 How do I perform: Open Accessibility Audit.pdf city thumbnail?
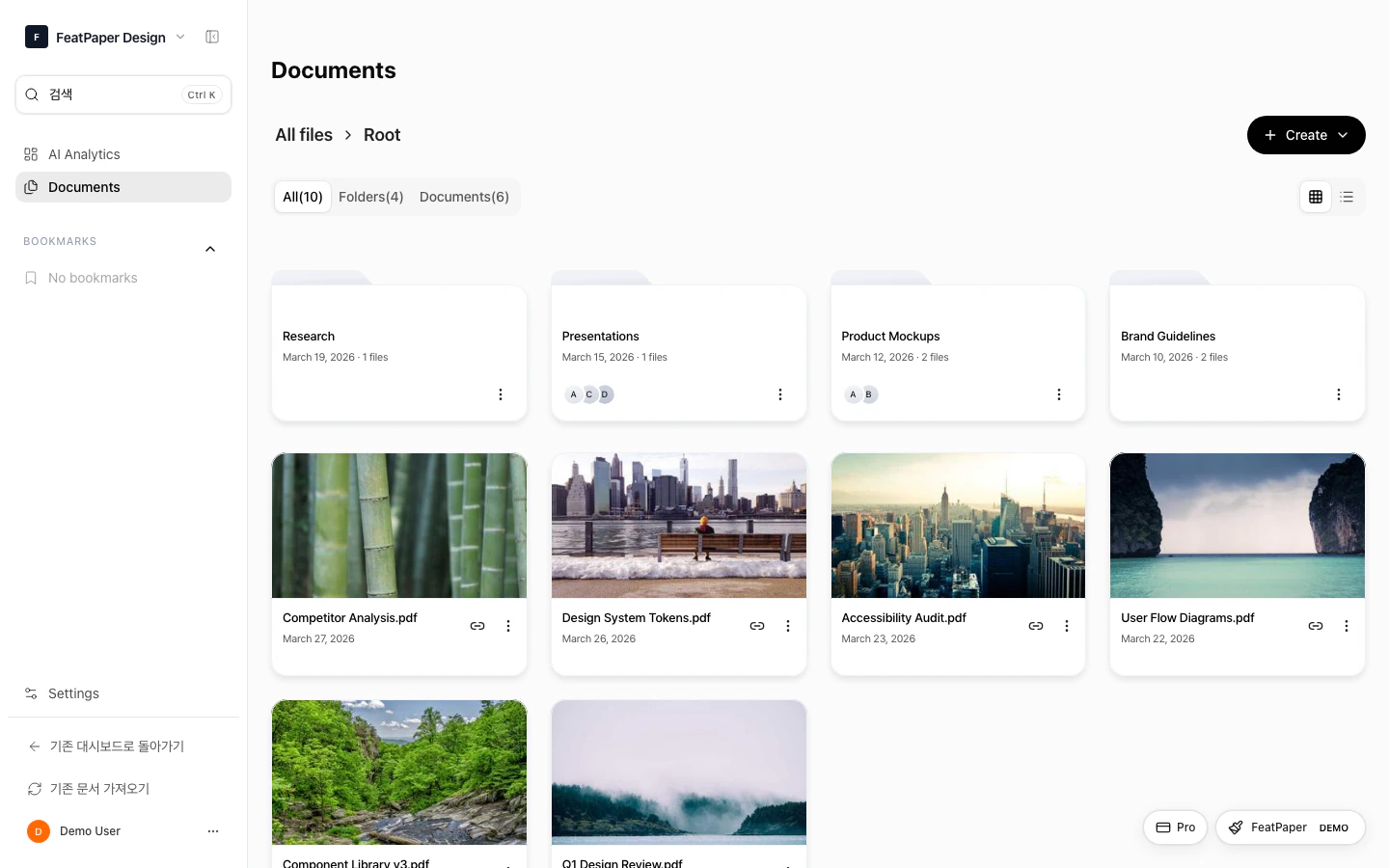(x=958, y=526)
